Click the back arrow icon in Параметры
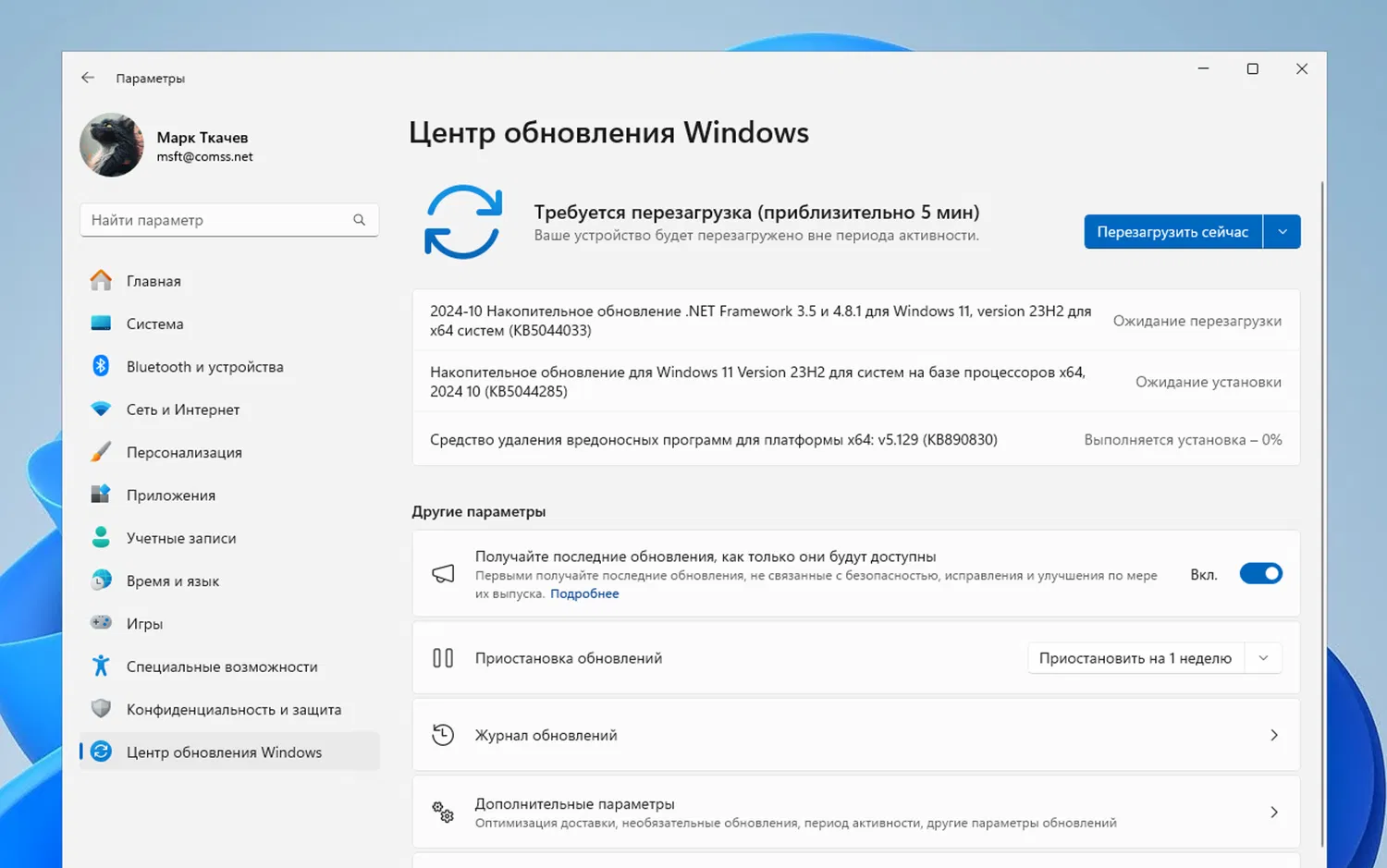The height and width of the screenshot is (868, 1387). (88, 78)
